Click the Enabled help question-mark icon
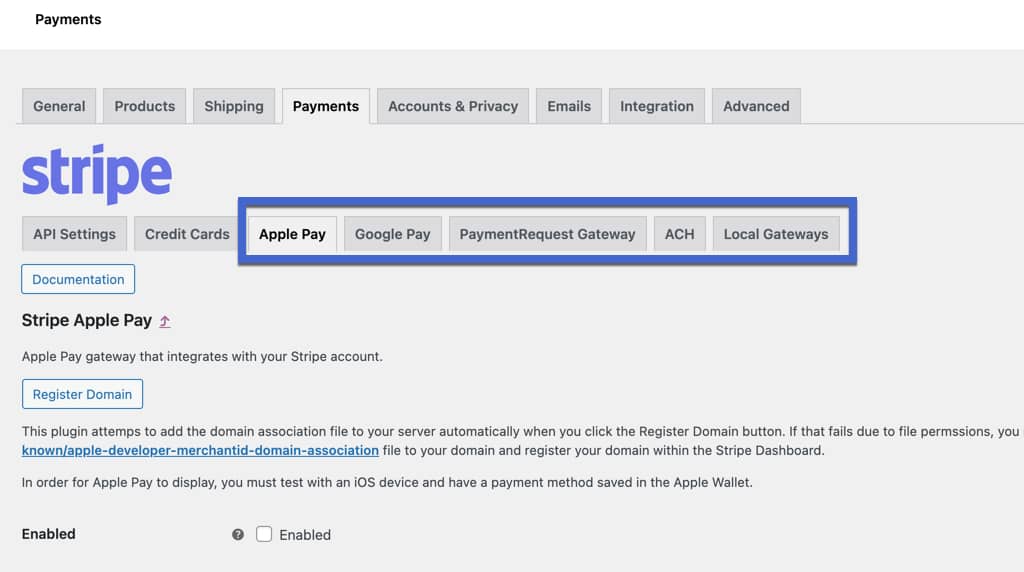 coord(238,534)
